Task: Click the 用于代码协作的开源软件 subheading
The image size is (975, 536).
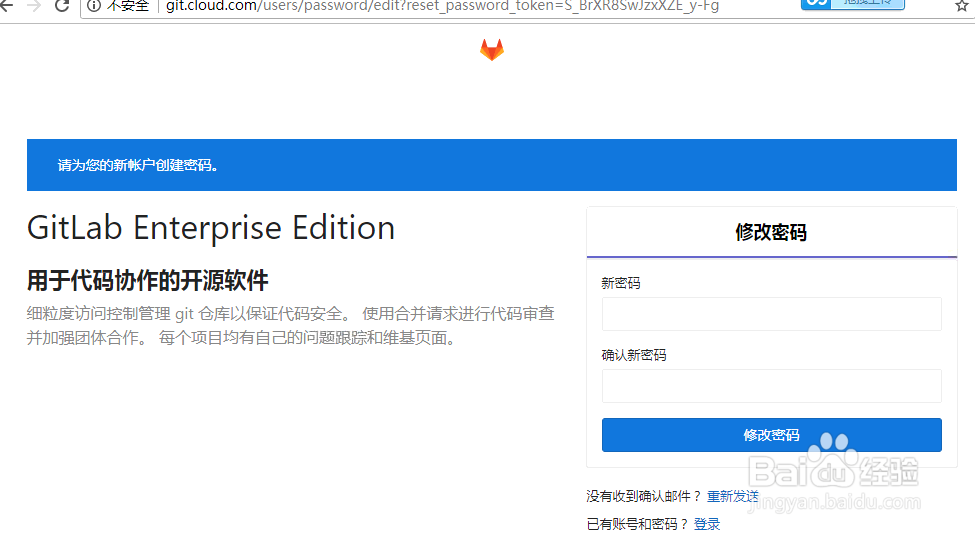Action: tap(147, 280)
